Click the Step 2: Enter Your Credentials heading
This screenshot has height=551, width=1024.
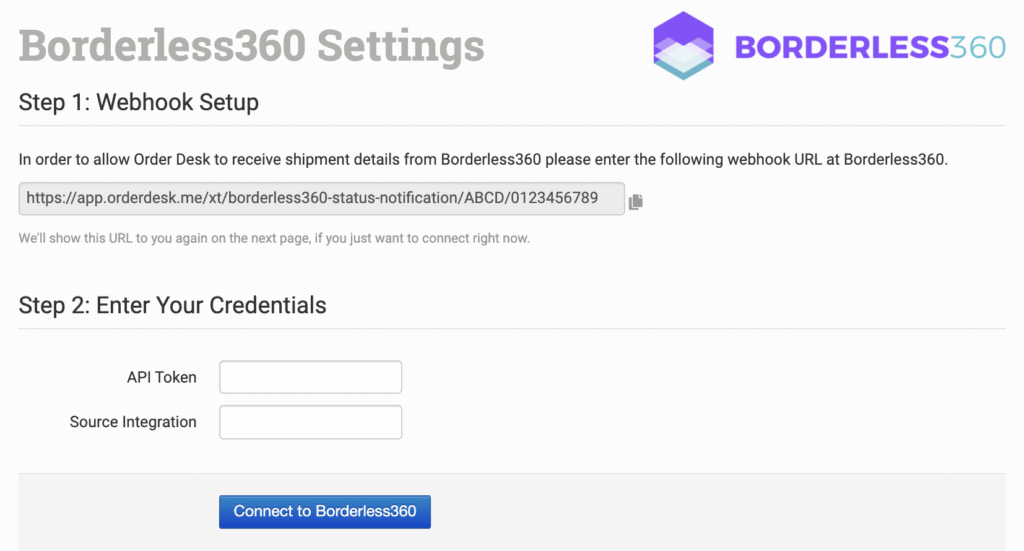173,305
